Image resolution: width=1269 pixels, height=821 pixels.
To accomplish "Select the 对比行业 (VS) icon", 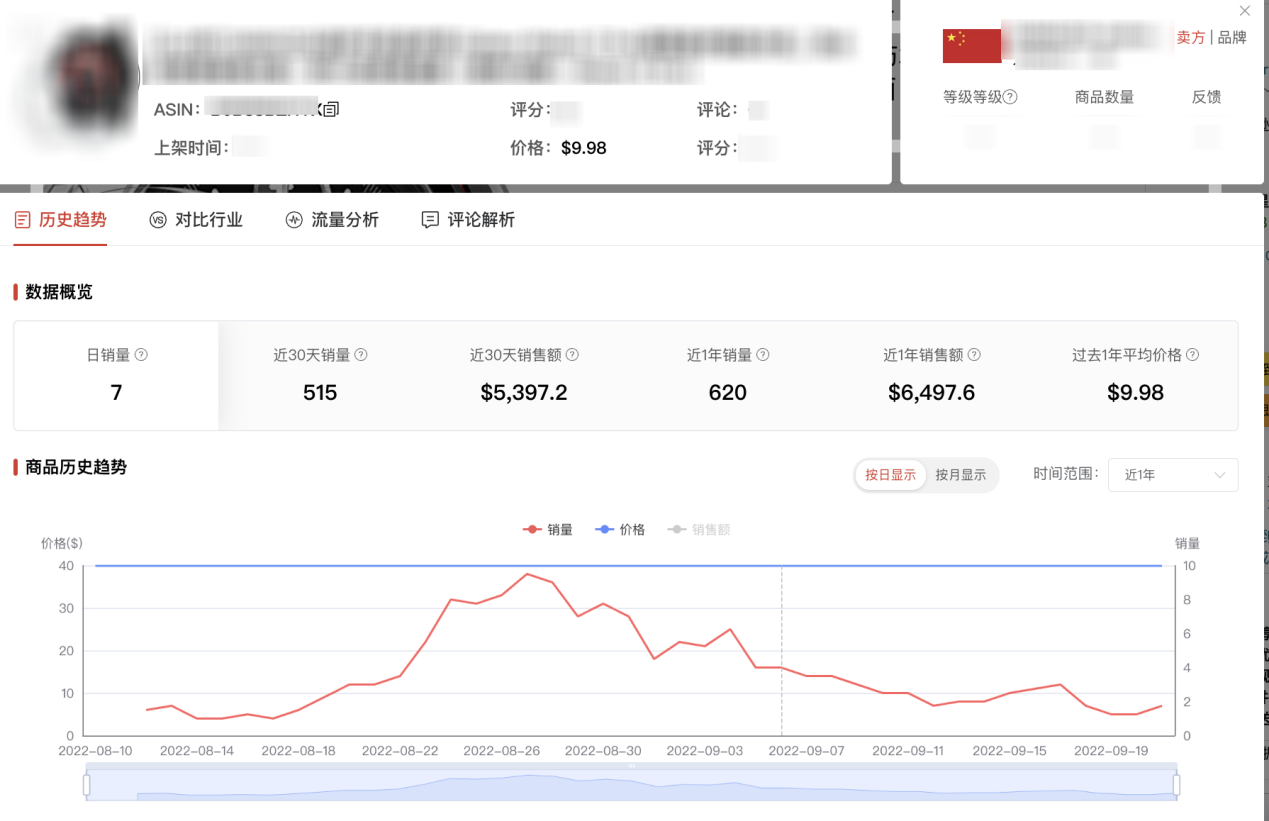I will point(157,220).
